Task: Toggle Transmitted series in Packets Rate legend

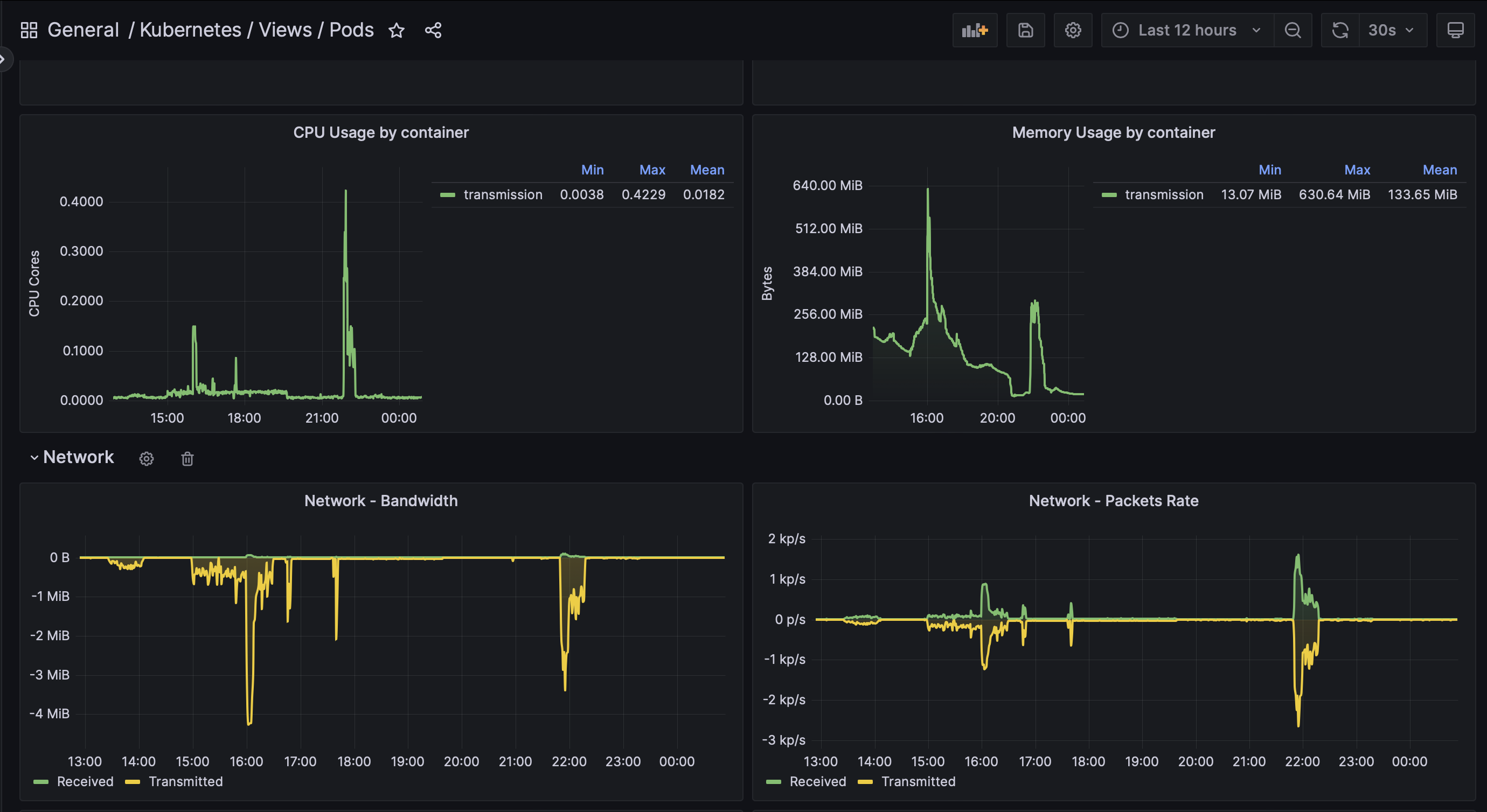Action: pyautogui.click(x=918, y=781)
